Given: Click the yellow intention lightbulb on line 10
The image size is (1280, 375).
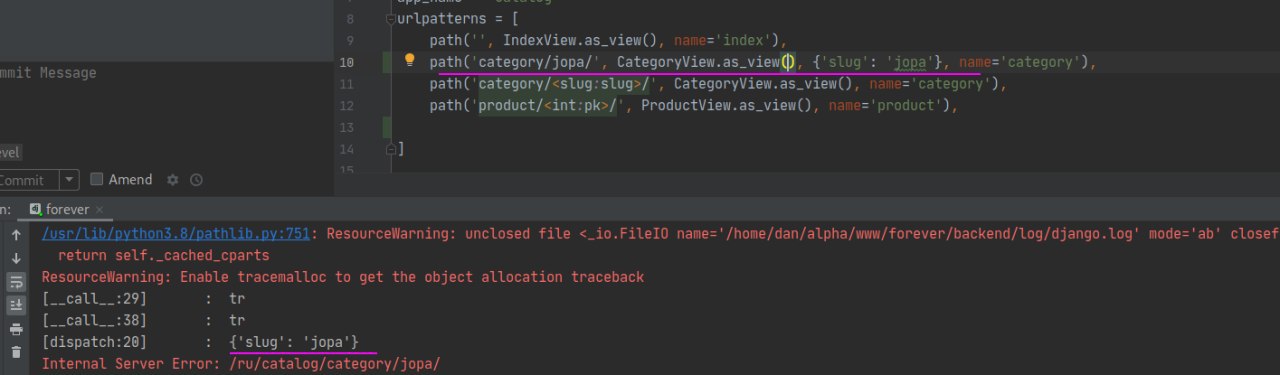Looking at the screenshot, I should tap(409, 61).
